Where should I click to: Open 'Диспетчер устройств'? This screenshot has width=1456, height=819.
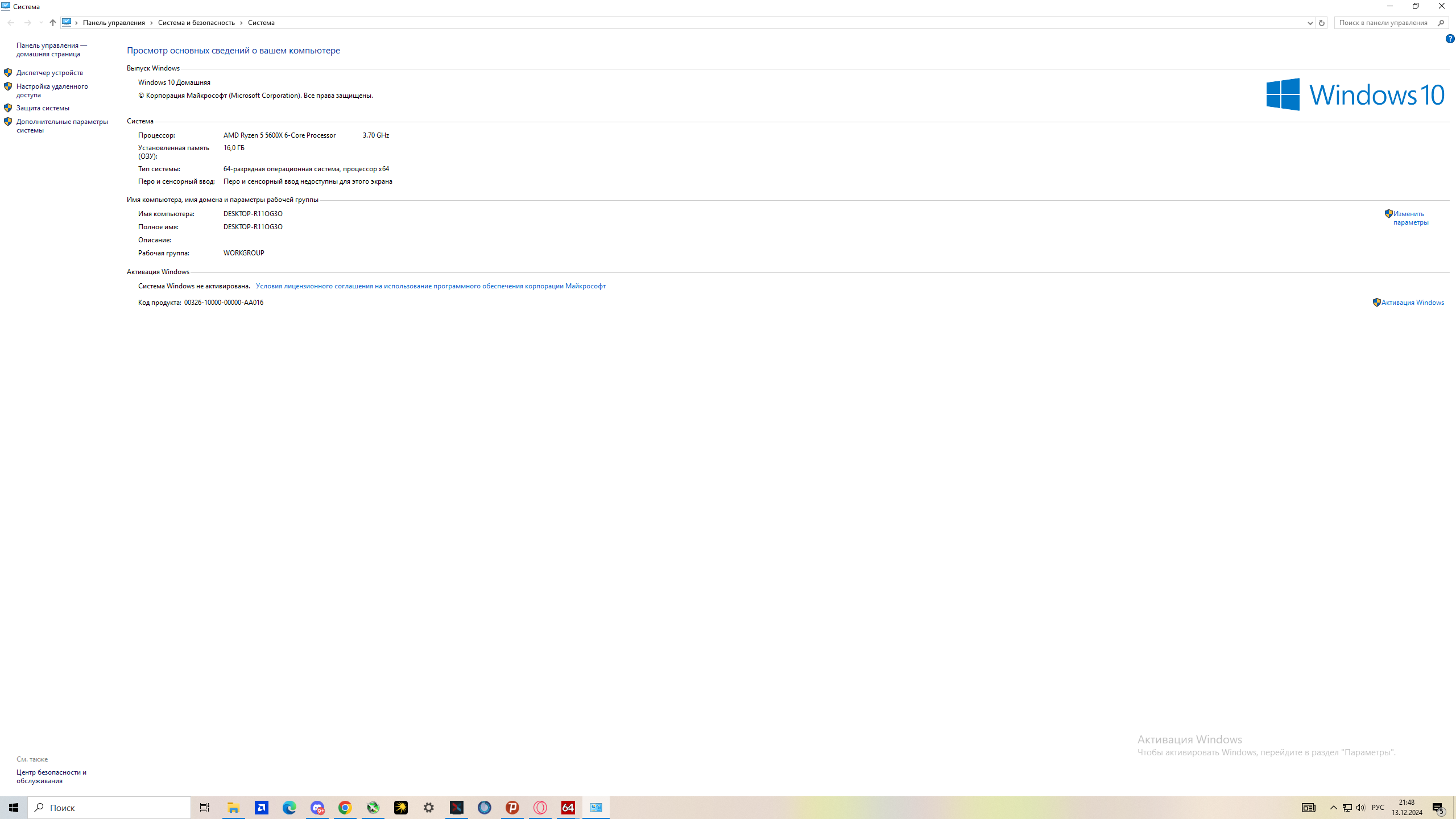pos(49,73)
